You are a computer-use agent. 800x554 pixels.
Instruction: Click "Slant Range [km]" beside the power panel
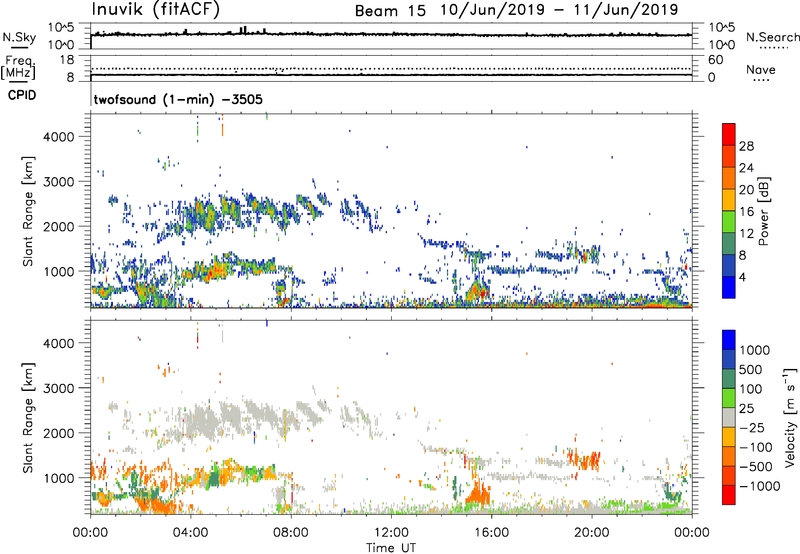pyautogui.click(x=28, y=211)
